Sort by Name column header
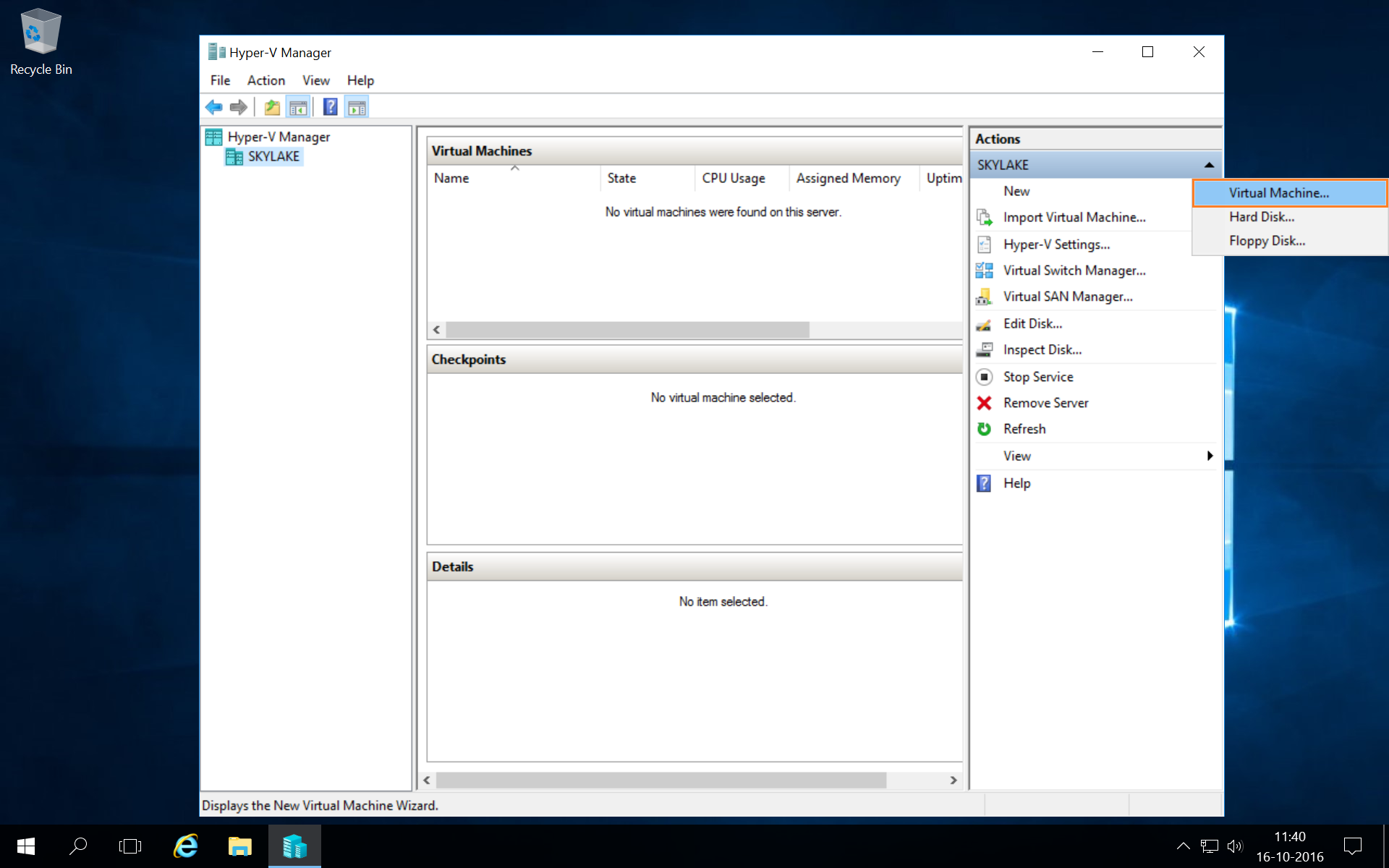The image size is (1389, 868). pyautogui.click(x=513, y=178)
